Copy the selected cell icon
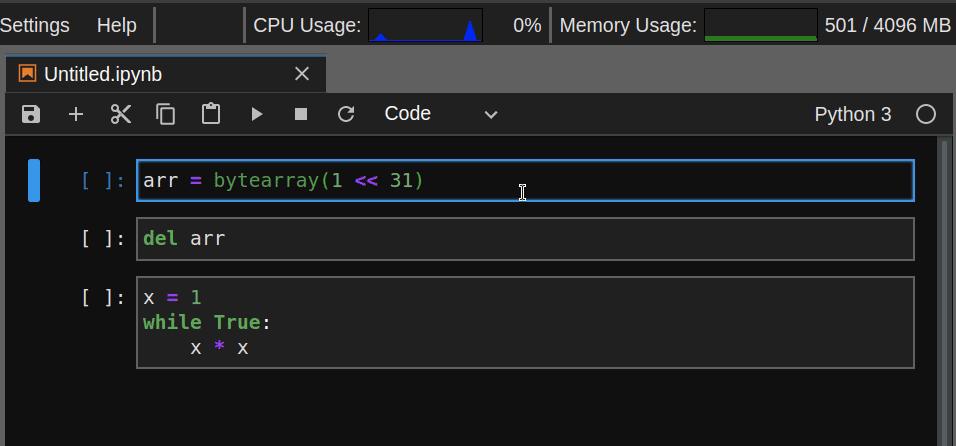Viewport: 956px width, 446px height. (x=166, y=114)
